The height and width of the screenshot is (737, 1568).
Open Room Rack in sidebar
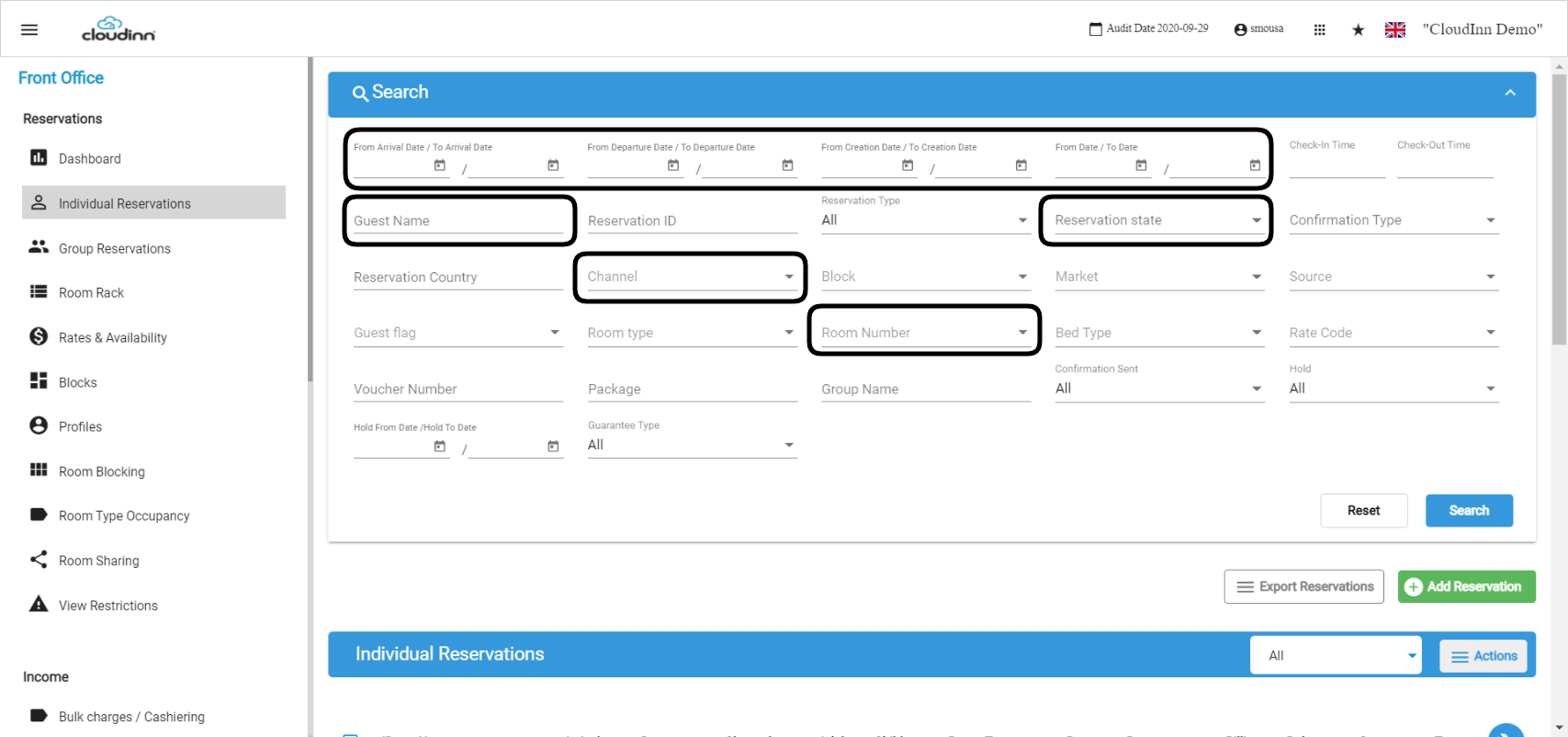[x=153, y=292]
